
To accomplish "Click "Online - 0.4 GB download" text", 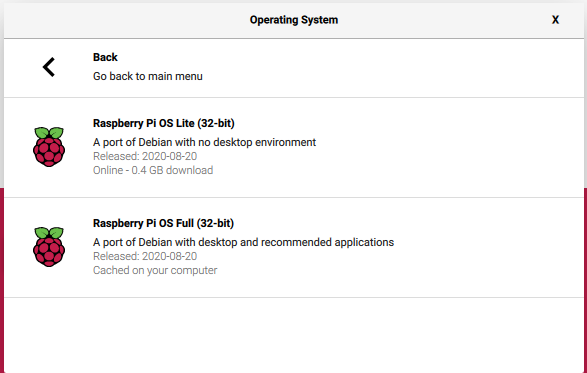I will click(153, 170).
